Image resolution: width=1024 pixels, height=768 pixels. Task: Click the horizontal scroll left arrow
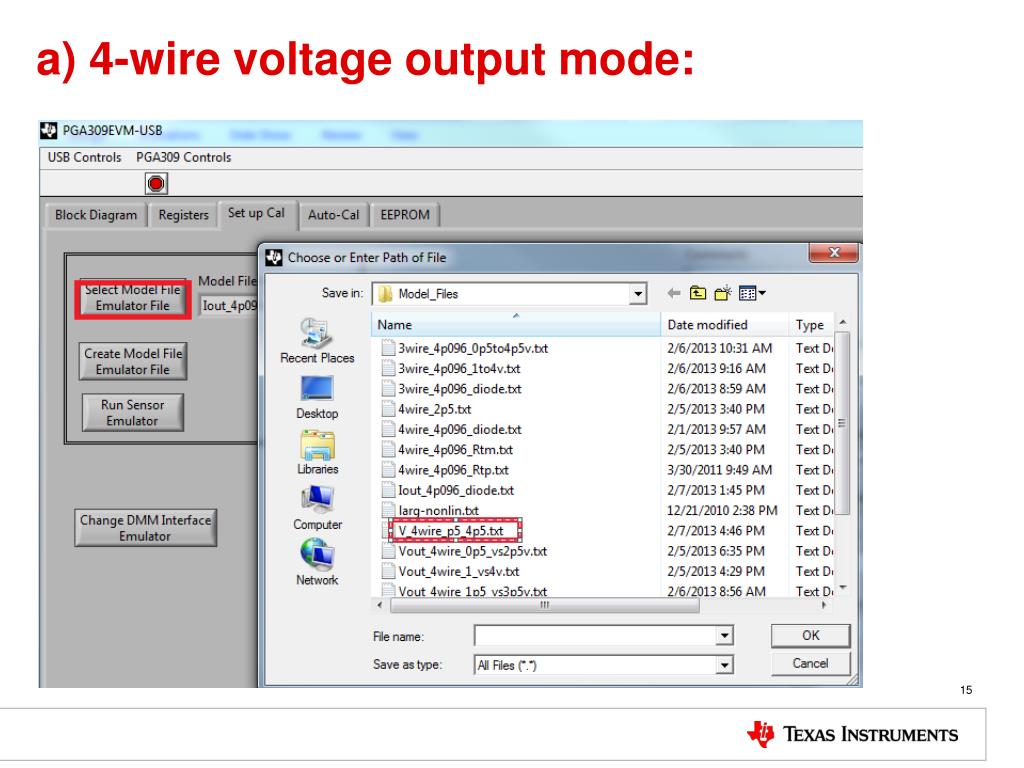(x=380, y=605)
